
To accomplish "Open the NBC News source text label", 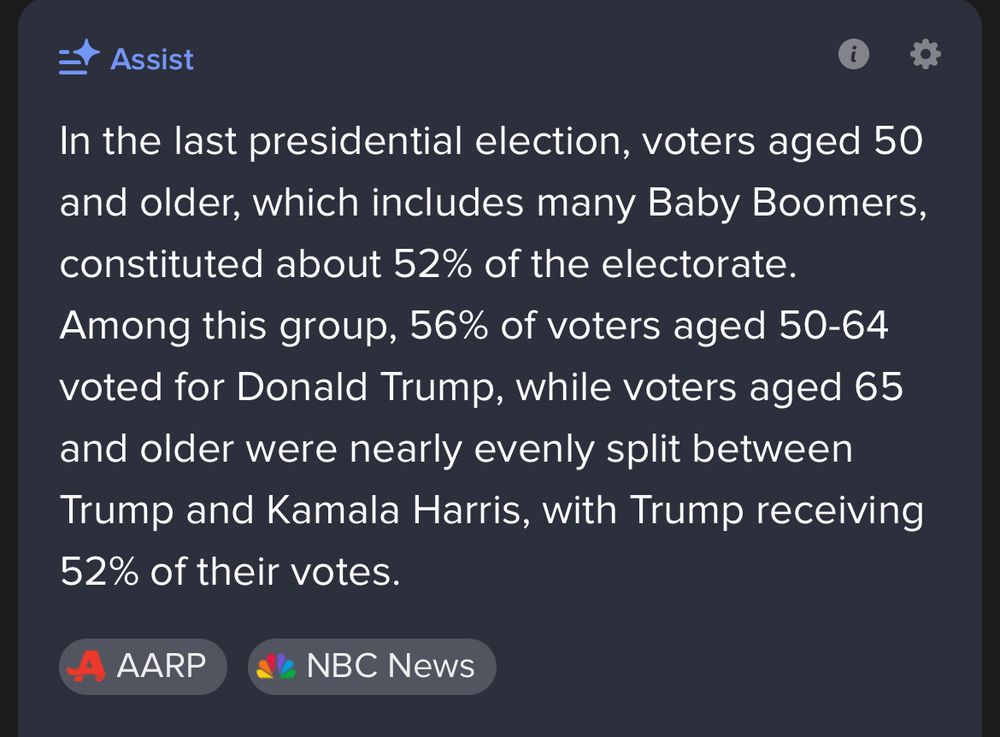I will (x=391, y=666).
